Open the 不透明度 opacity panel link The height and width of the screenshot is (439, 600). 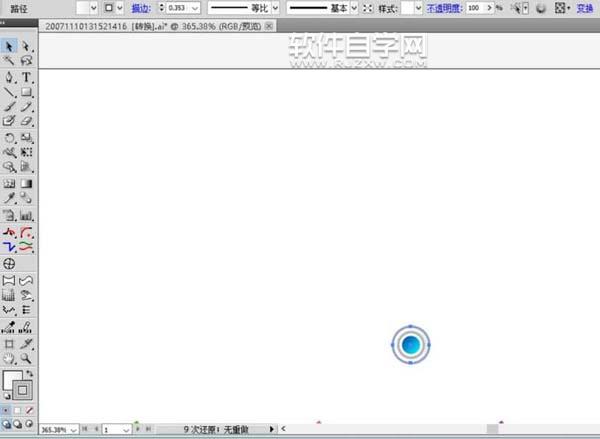(x=444, y=8)
